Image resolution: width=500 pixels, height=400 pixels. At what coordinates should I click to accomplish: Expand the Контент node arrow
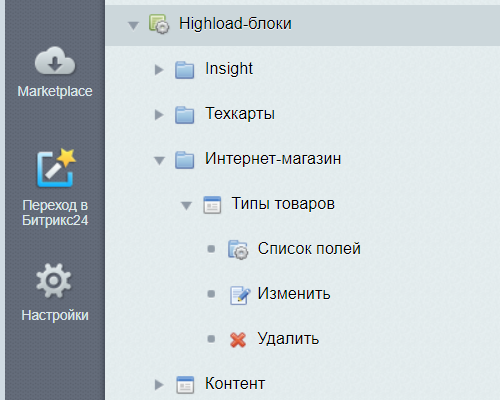click(159, 385)
